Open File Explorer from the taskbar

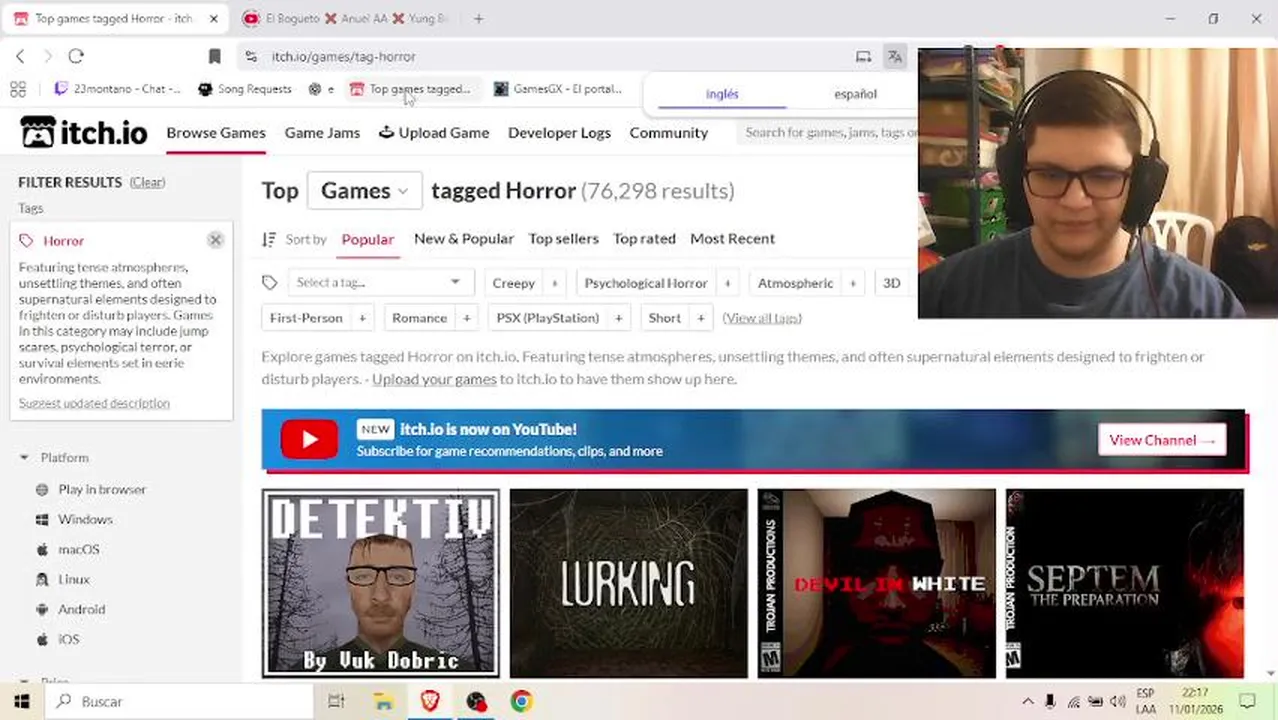coord(383,701)
